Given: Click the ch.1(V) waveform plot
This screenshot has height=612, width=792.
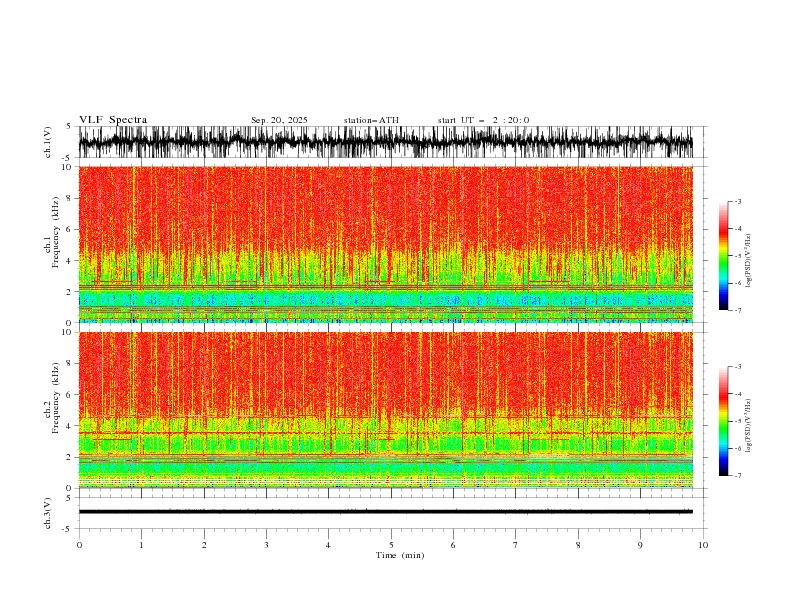Looking at the screenshot, I should click(x=386, y=142).
